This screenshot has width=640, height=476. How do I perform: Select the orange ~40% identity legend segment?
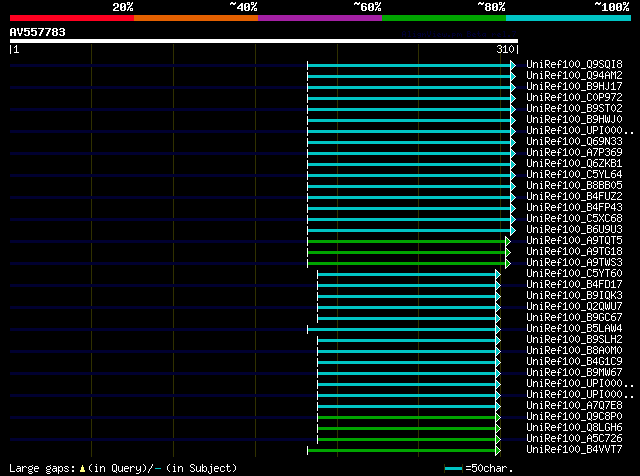click(196, 18)
